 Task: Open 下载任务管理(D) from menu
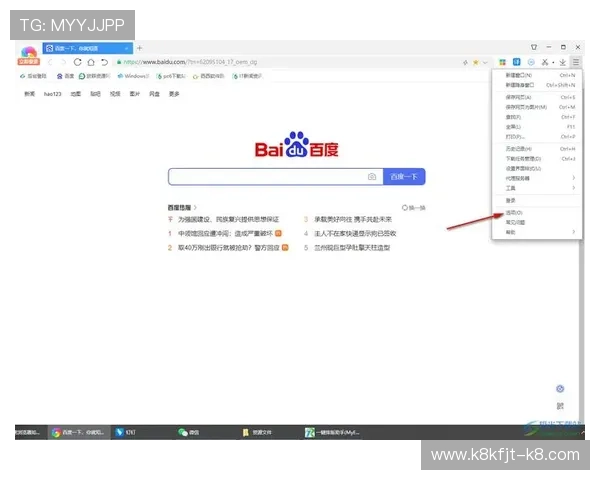[x=538, y=158]
